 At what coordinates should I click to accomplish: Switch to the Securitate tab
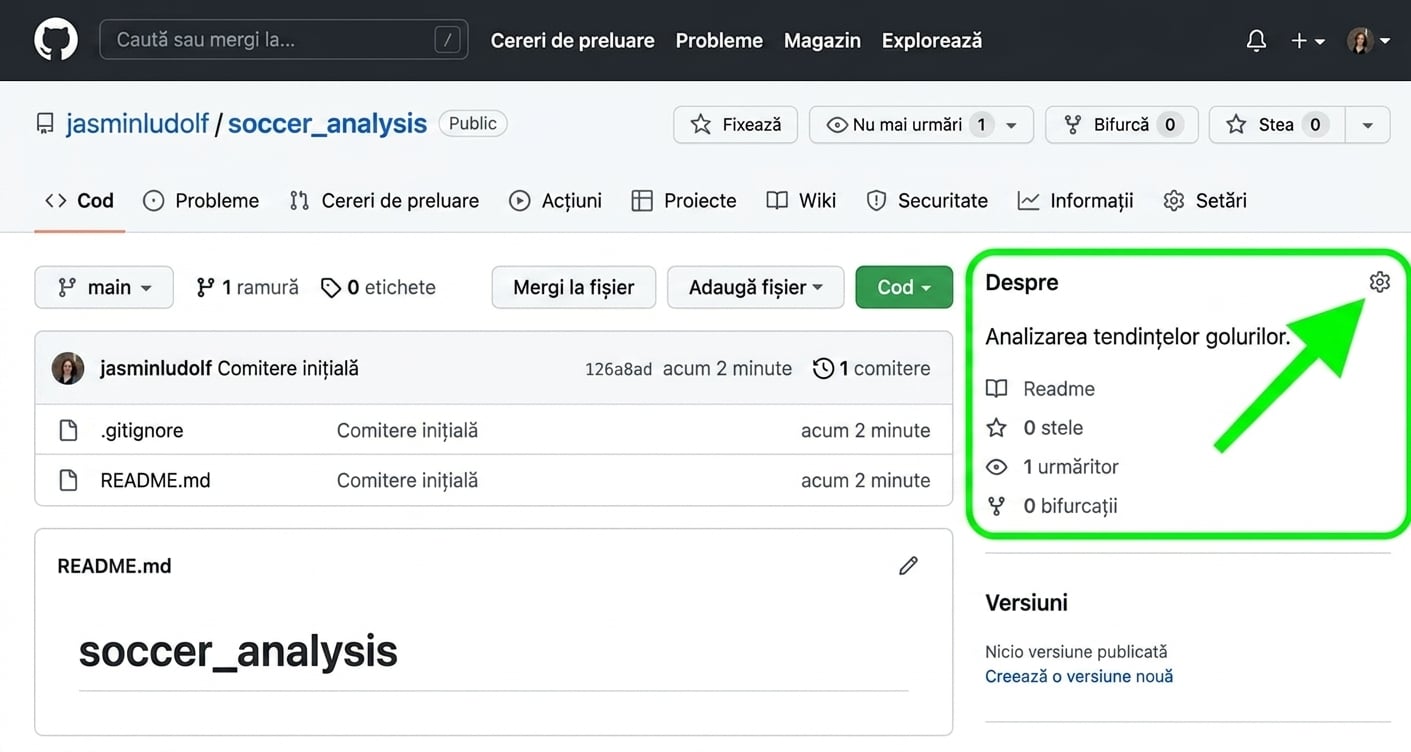927,201
